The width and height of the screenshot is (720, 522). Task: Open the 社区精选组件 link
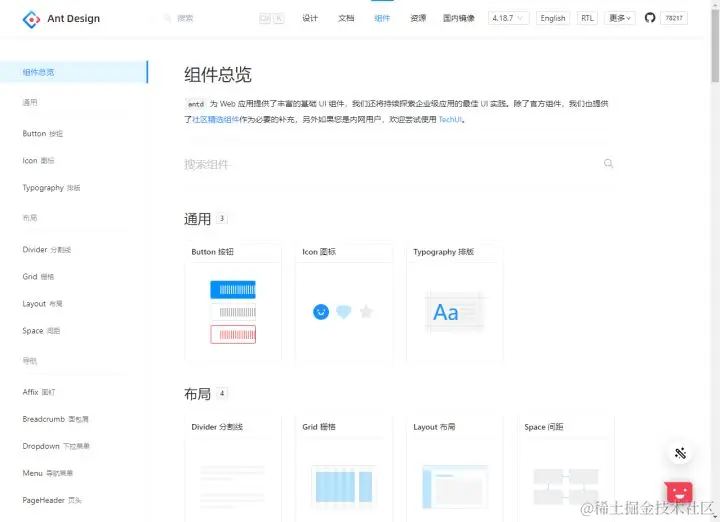click(215, 119)
